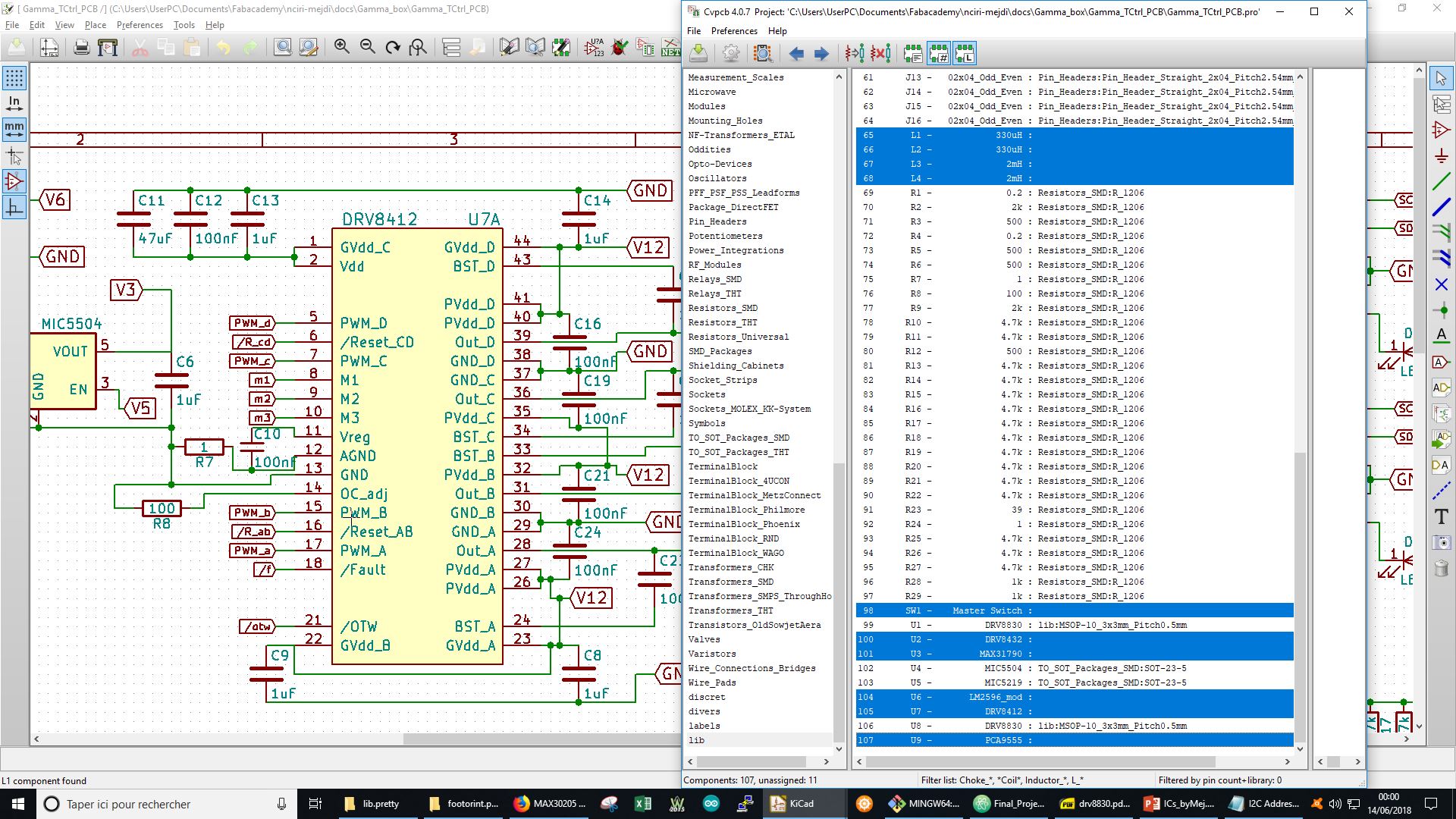Click the generate netlist NET icon
This screenshot has height=819, width=1456.
coord(670,48)
